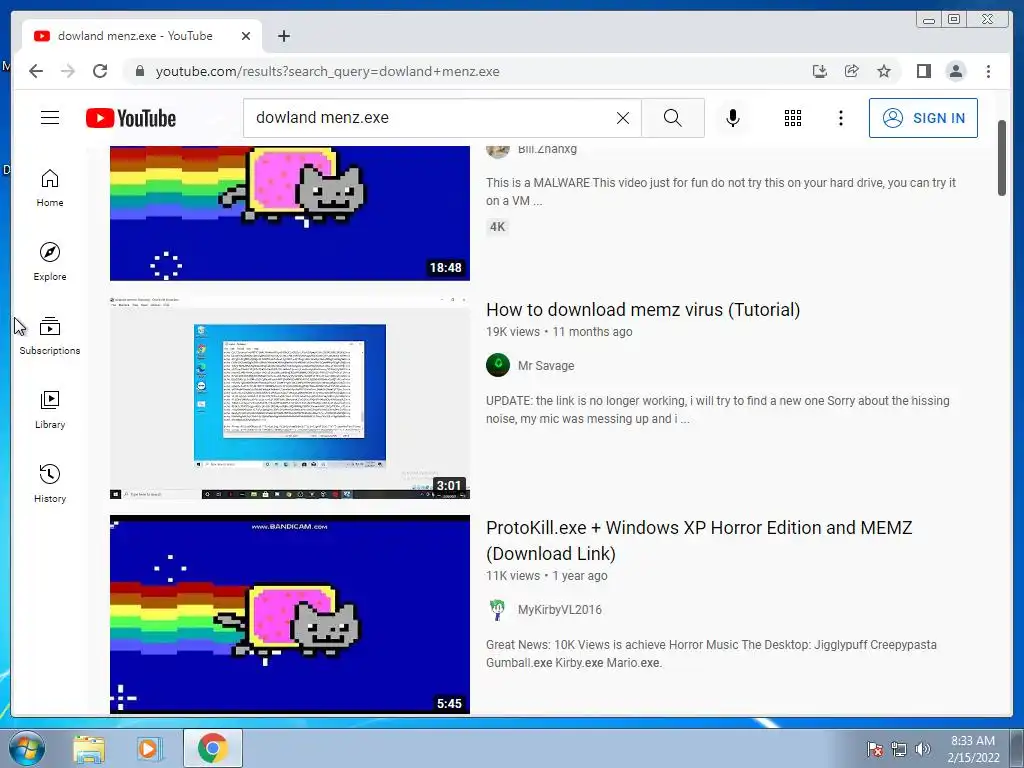Screen dimensions: 1024x768
Task: Open the YouTube apps grid
Action: click(793, 118)
